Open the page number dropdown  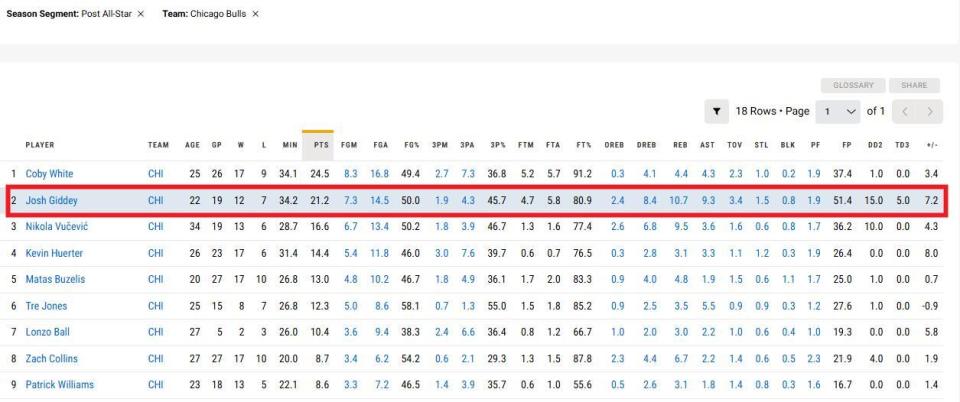tap(838, 111)
